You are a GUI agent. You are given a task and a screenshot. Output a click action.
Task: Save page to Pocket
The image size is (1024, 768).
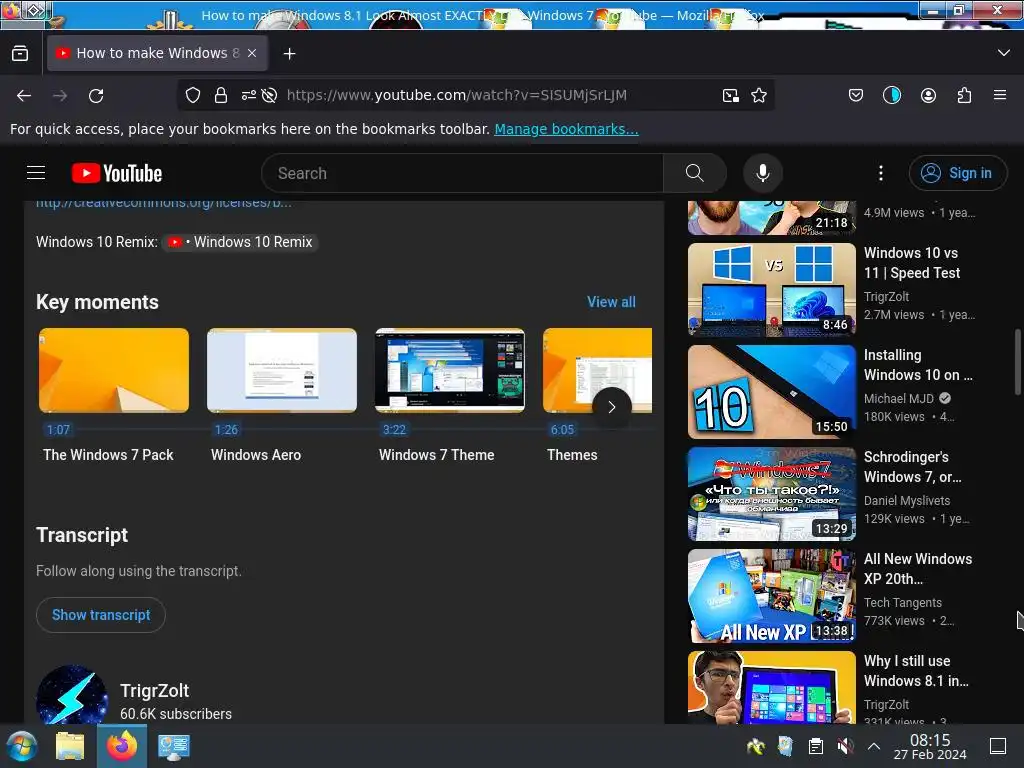[x=856, y=95]
